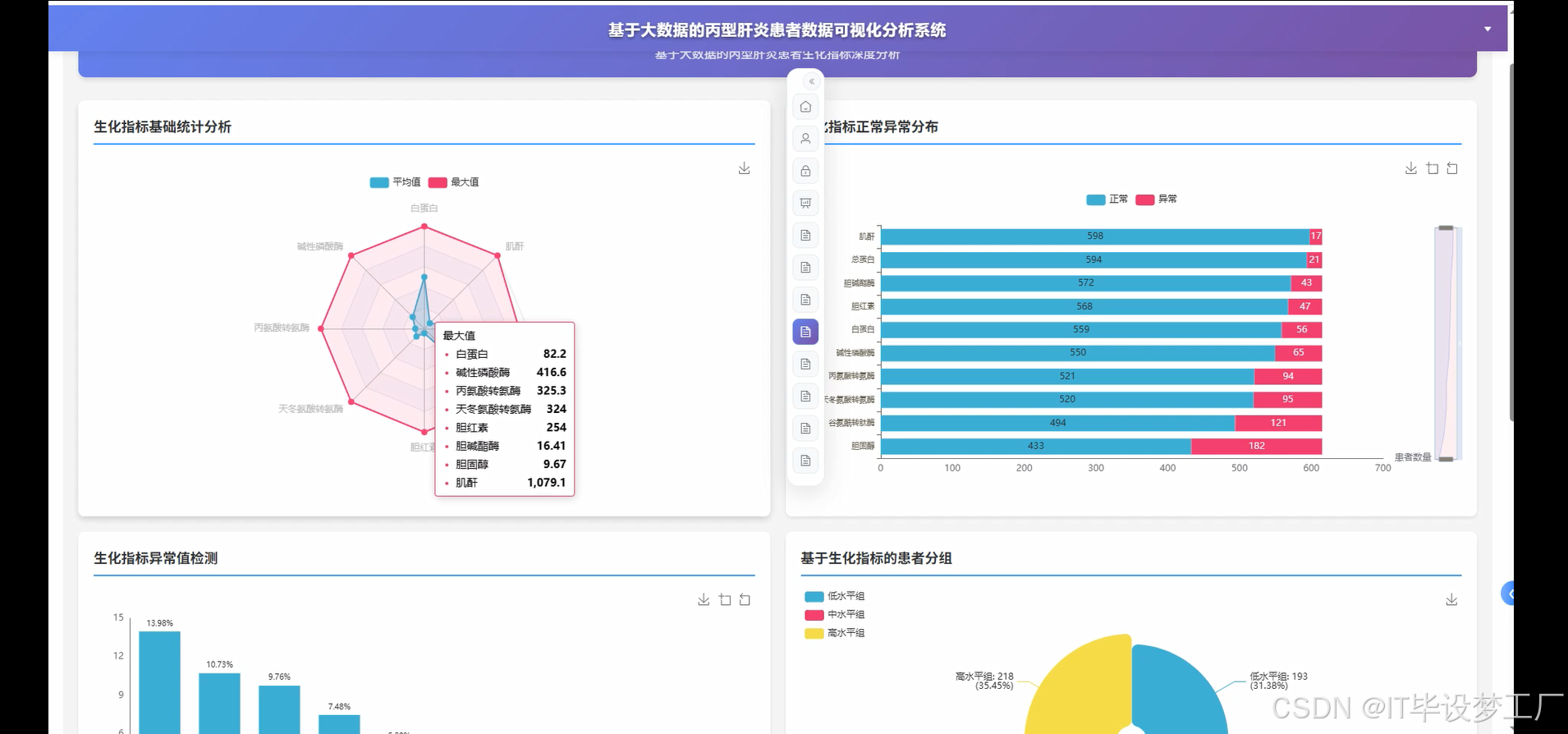Click the blue bar labeled 433
The height and width of the screenshot is (734, 1568).
click(1036, 447)
